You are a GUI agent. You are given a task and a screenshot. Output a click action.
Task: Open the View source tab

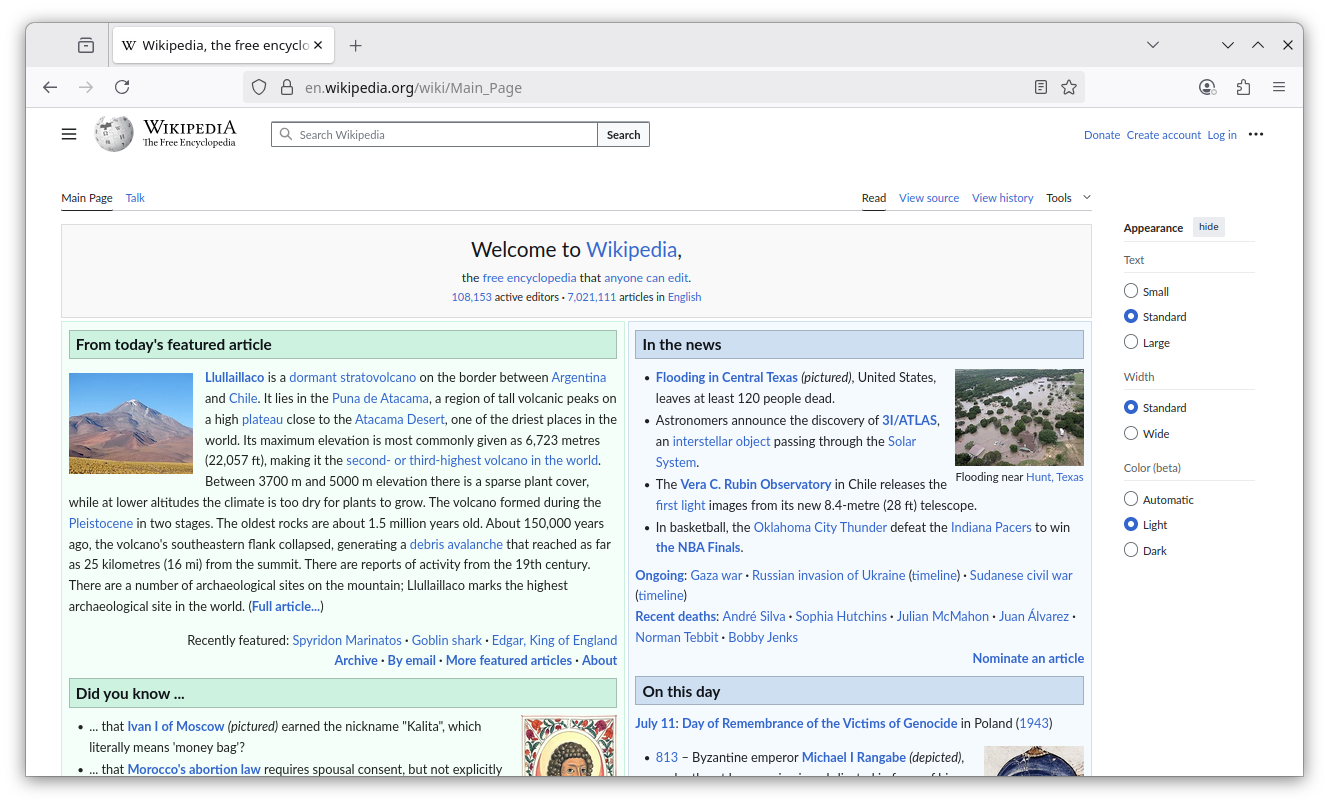929,198
